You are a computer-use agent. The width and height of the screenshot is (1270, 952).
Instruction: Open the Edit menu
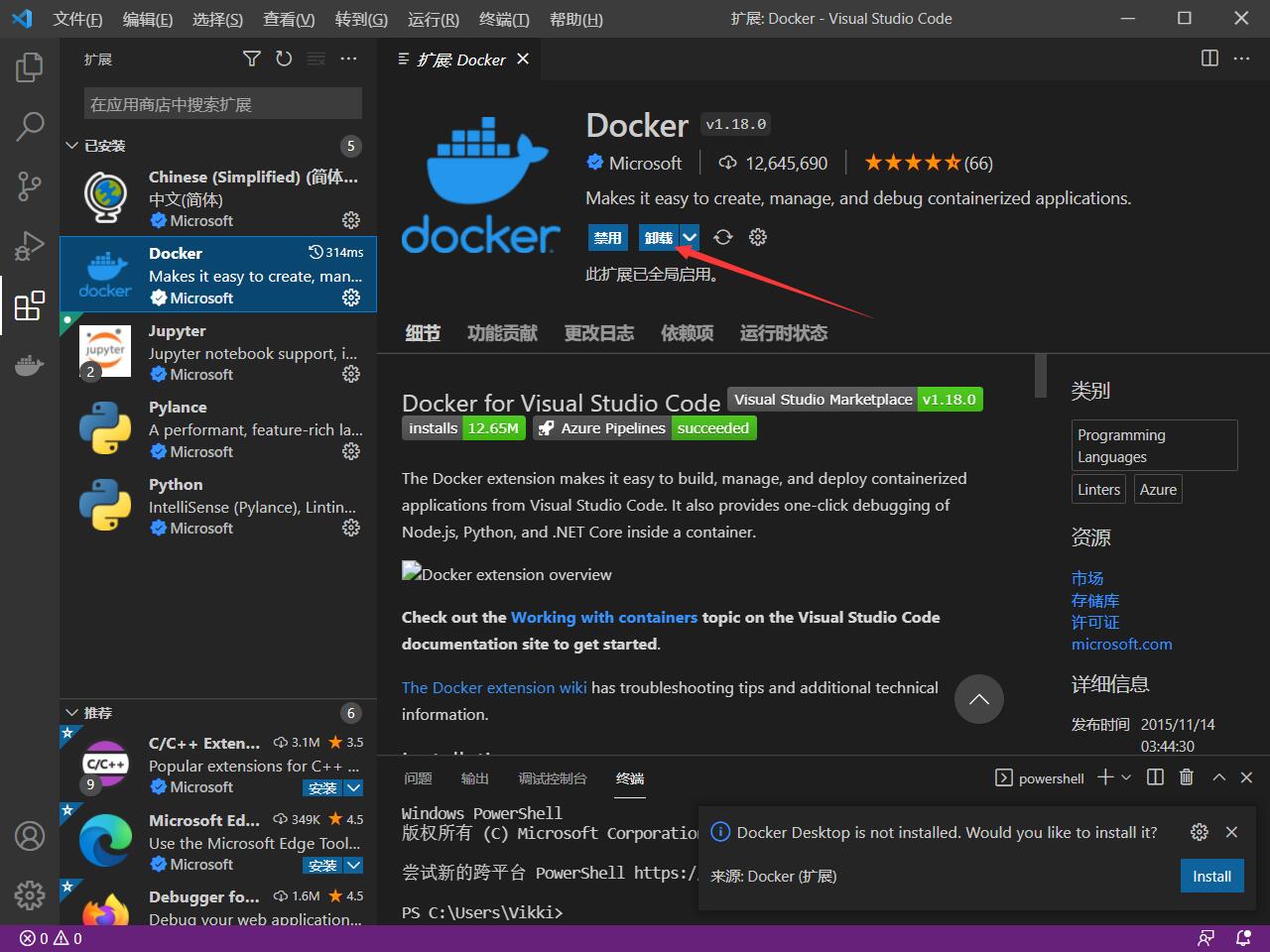[x=148, y=19]
